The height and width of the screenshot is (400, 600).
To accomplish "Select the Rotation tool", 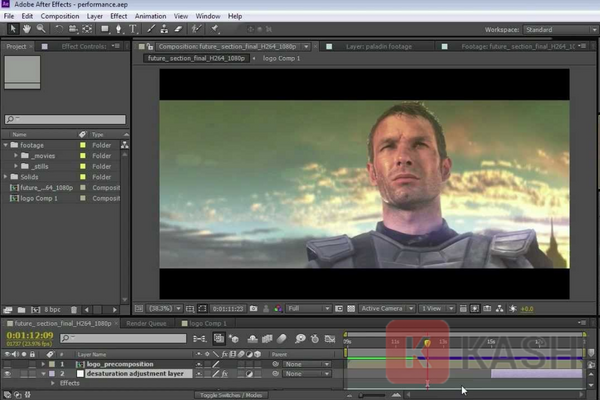I will [59, 29].
